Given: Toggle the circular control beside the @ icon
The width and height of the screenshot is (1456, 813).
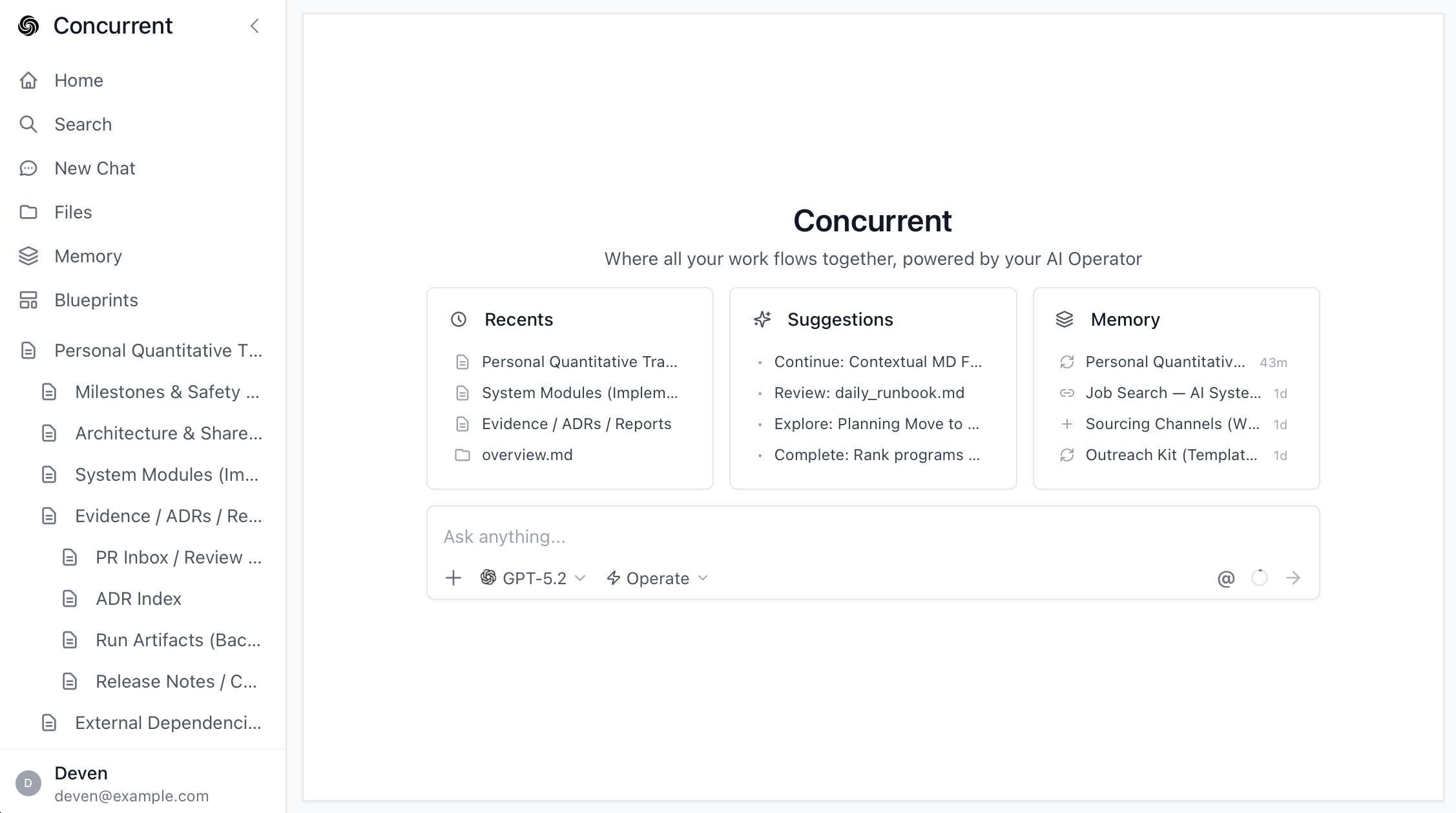Looking at the screenshot, I should (1259, 578).
